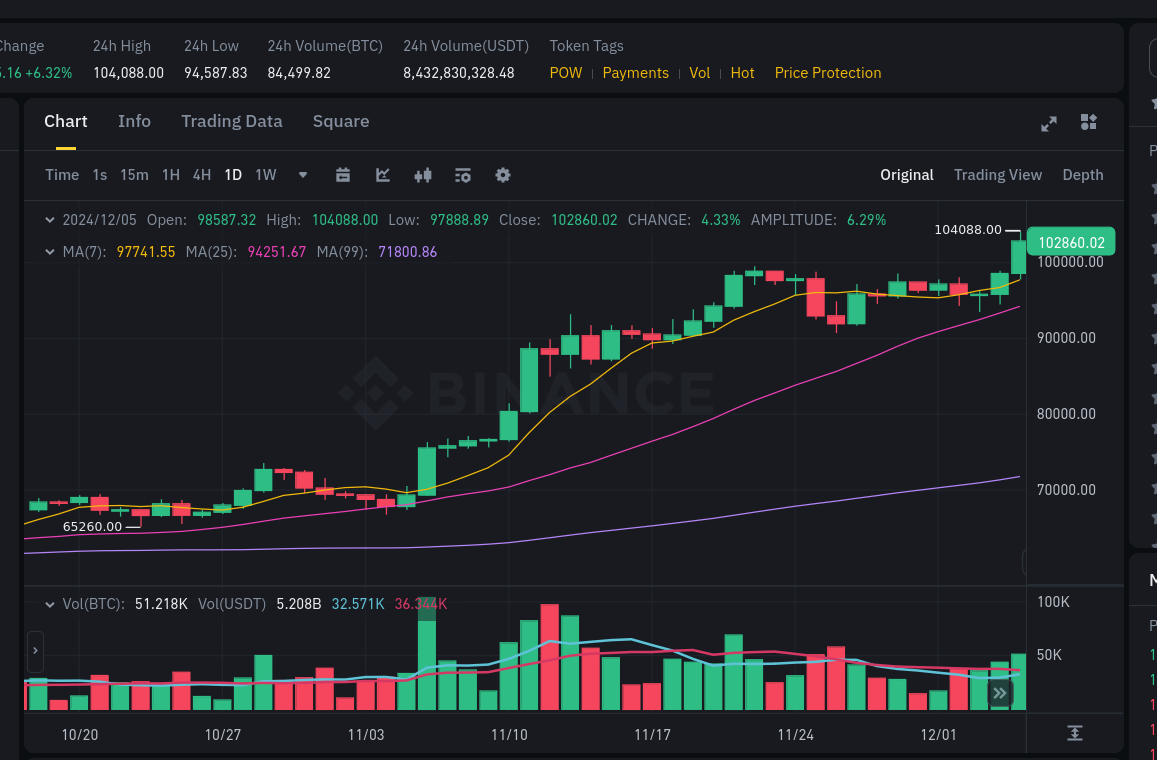
Task: Select the 1s interval
Action: coord(100,175)
